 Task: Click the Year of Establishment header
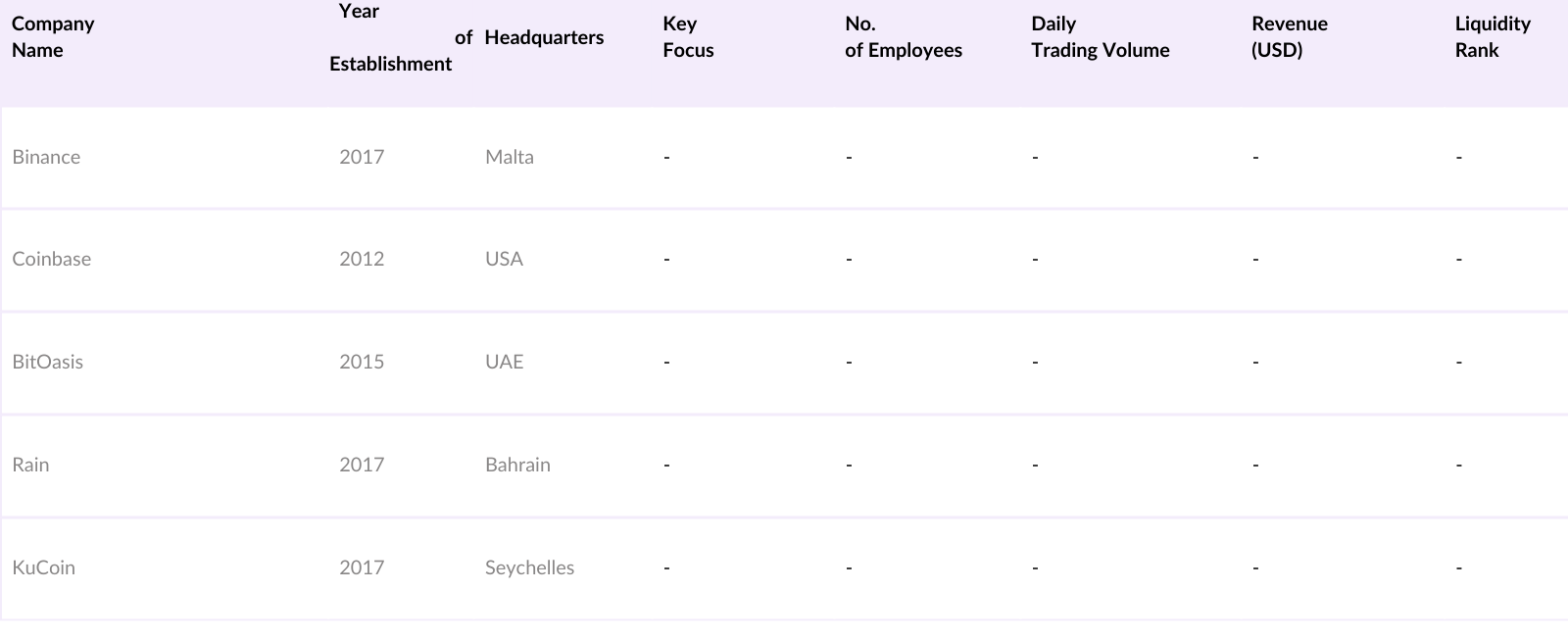tap(391, 37)
